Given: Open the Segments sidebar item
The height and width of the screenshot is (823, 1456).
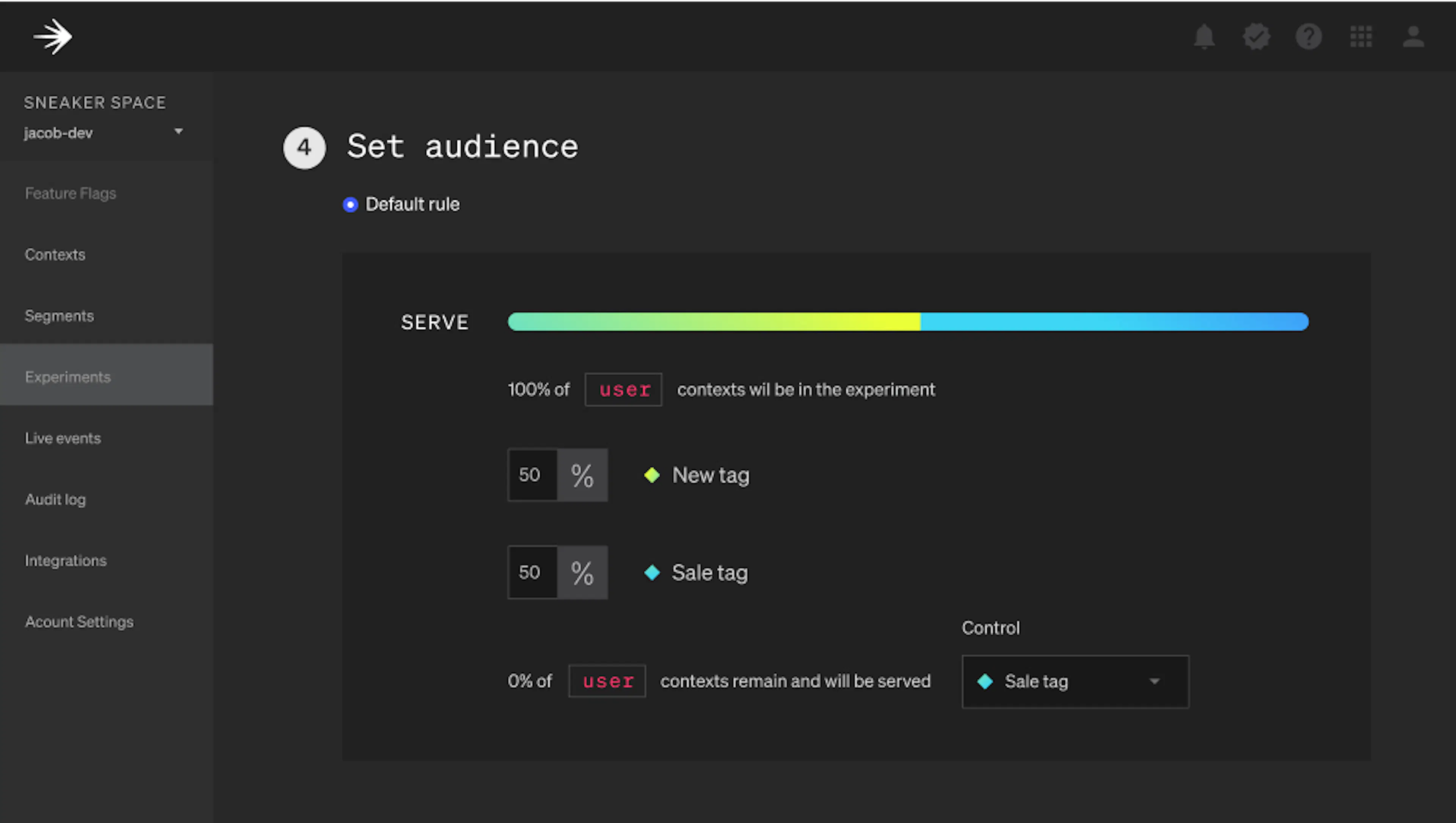Looking at the screenshot, I should tap(60, 315).
